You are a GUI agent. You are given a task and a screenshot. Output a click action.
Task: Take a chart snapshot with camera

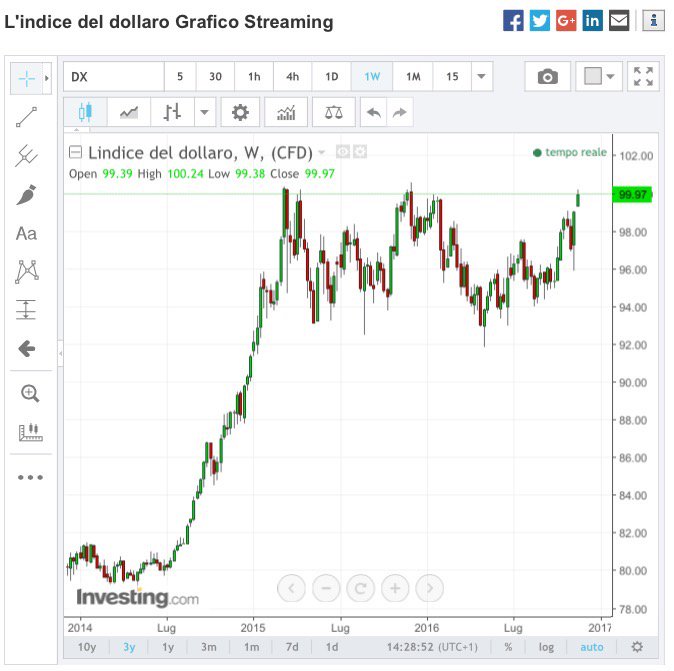tap(548, 77)
